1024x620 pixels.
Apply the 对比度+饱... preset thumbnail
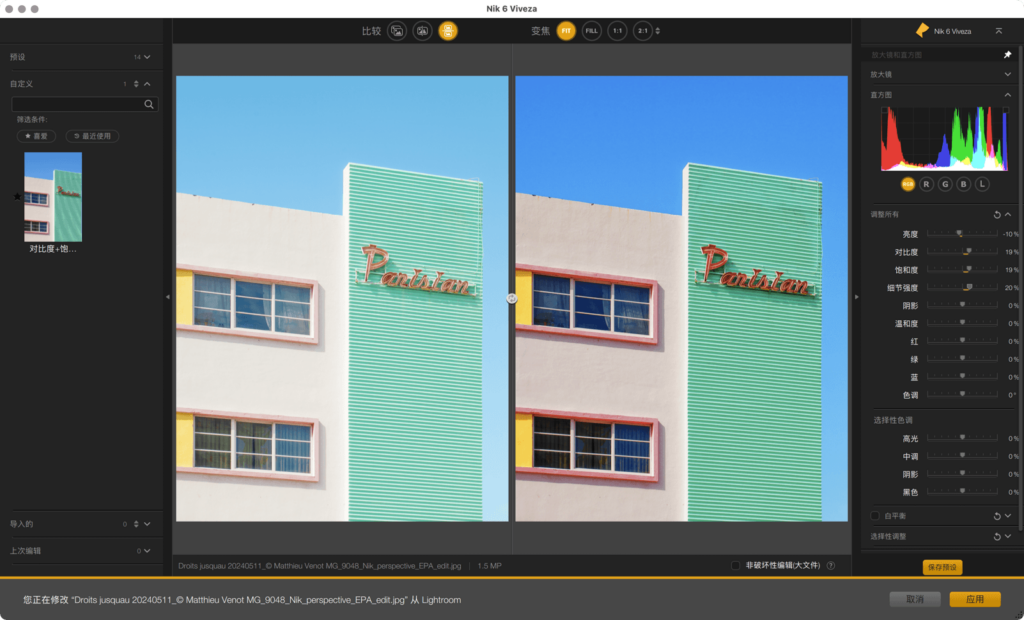pyautogui.click(x=53, y=197)
